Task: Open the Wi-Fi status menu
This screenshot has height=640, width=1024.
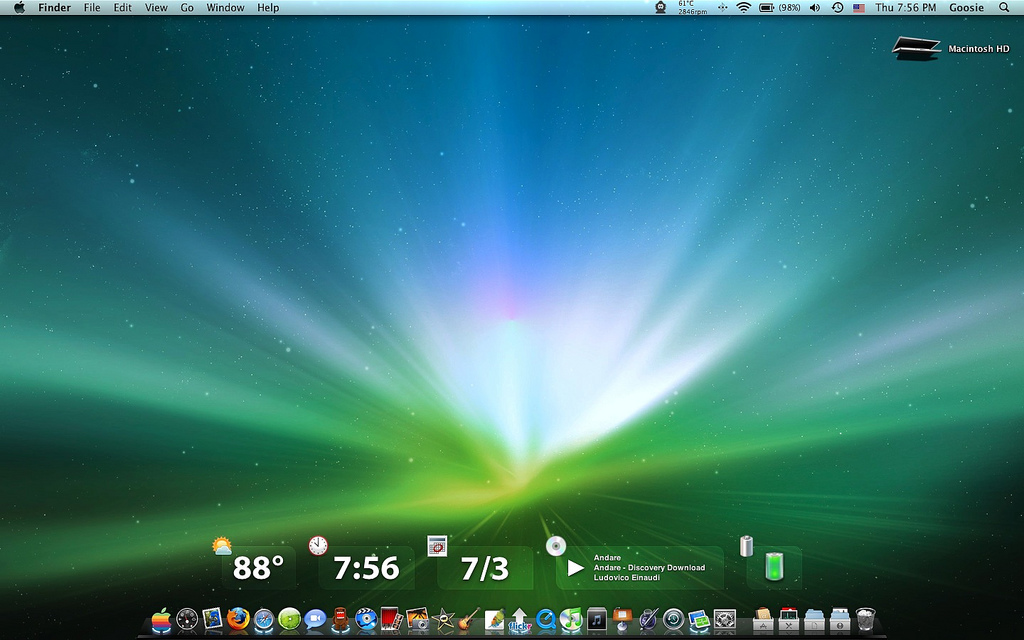Action: (x=743, y=8)
